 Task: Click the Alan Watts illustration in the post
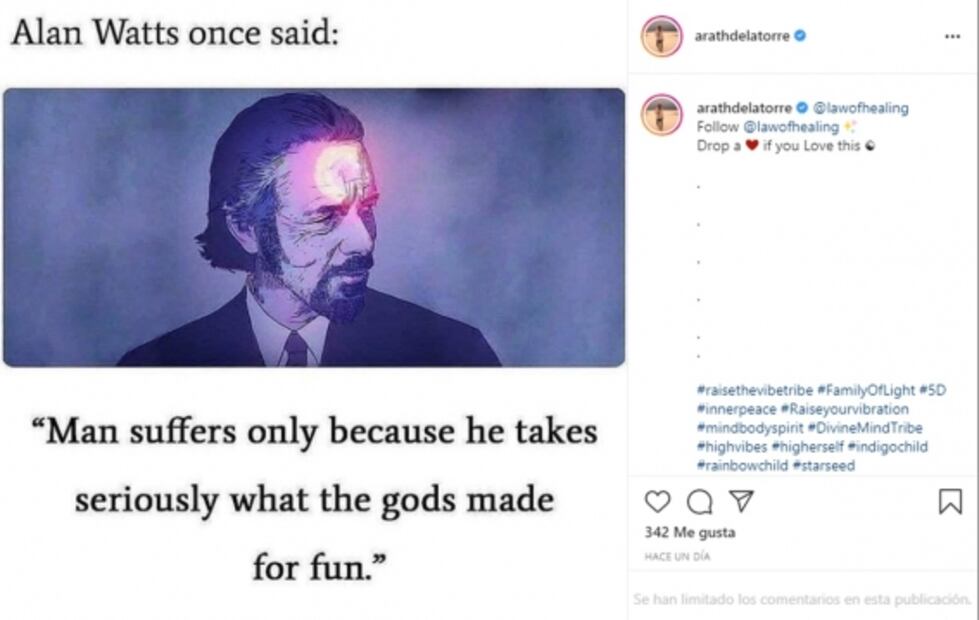pos(313,227)
